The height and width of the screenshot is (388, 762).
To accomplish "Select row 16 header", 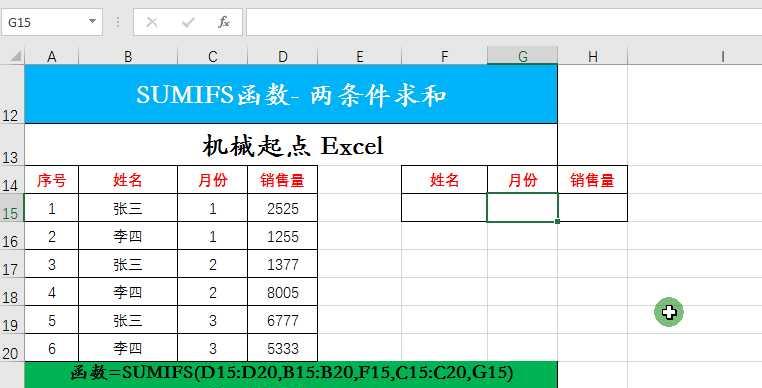I will tap(12, 236).
